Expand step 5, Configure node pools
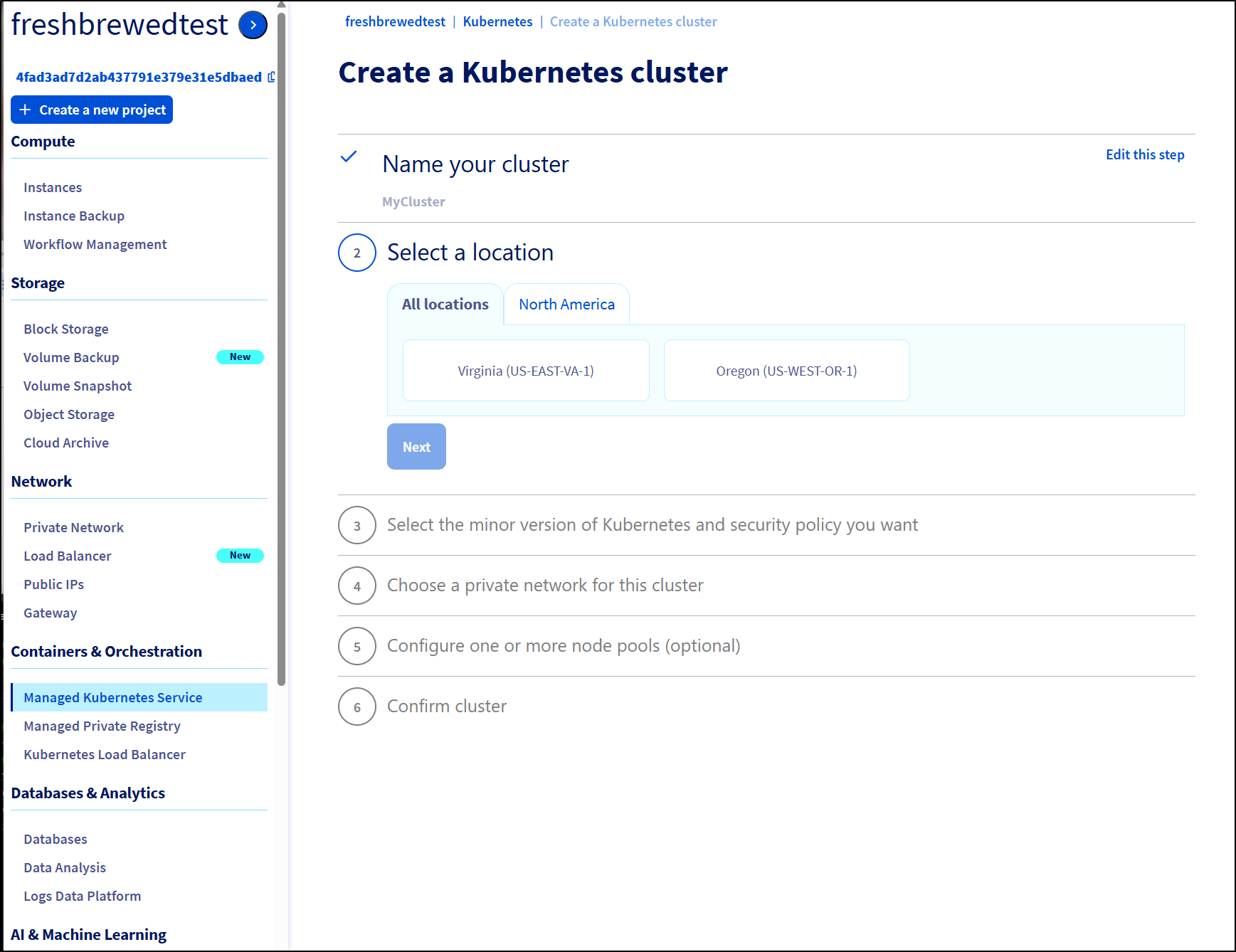 (563, 646)
